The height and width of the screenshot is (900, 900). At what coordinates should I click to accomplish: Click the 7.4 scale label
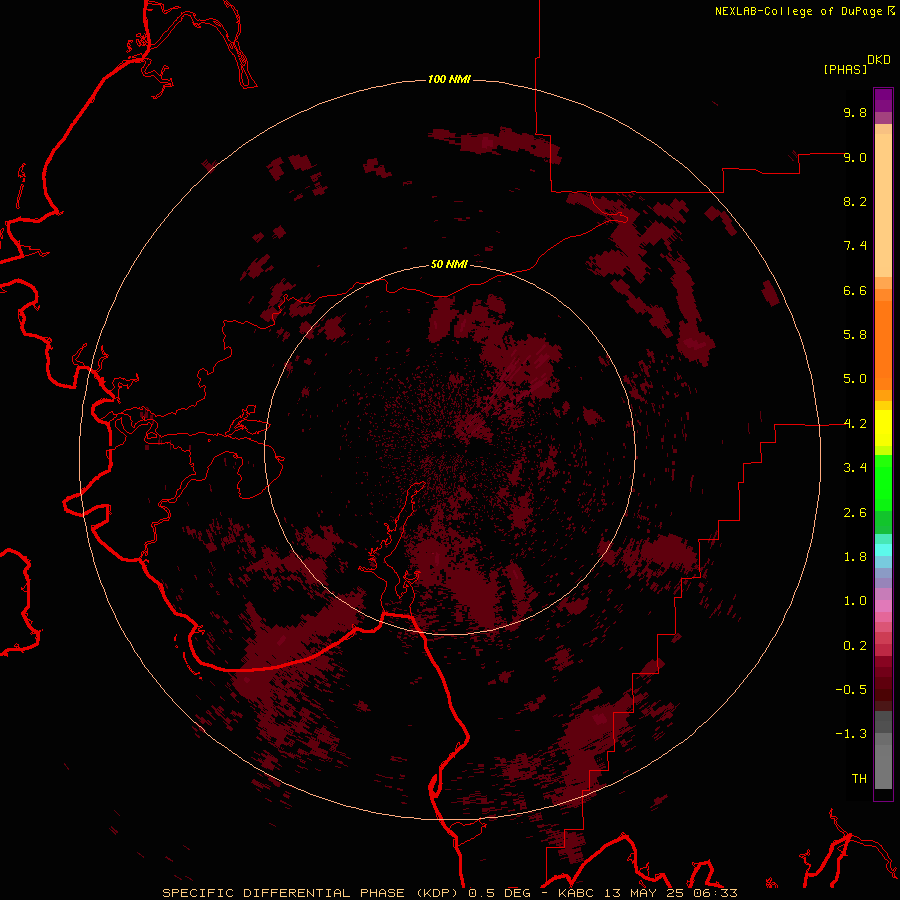(855, 246)
